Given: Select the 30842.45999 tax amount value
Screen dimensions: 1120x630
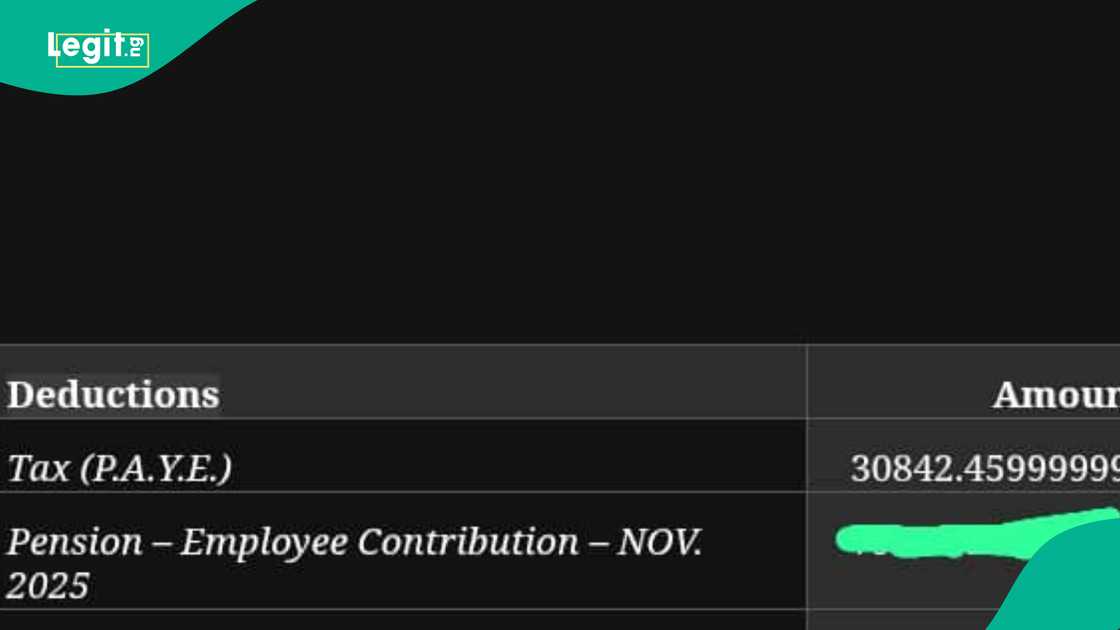Looking at the screenshot, I should click(984, 467).
